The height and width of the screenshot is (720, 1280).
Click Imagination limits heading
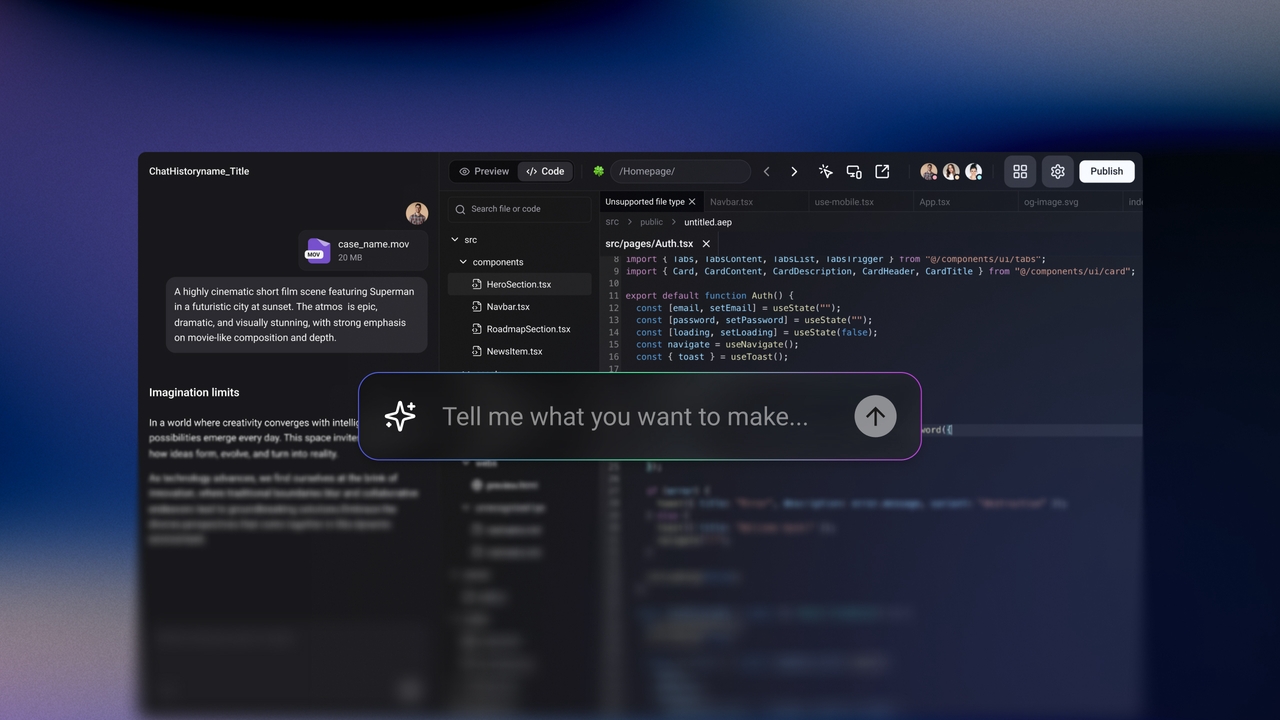tap(194, 392)
